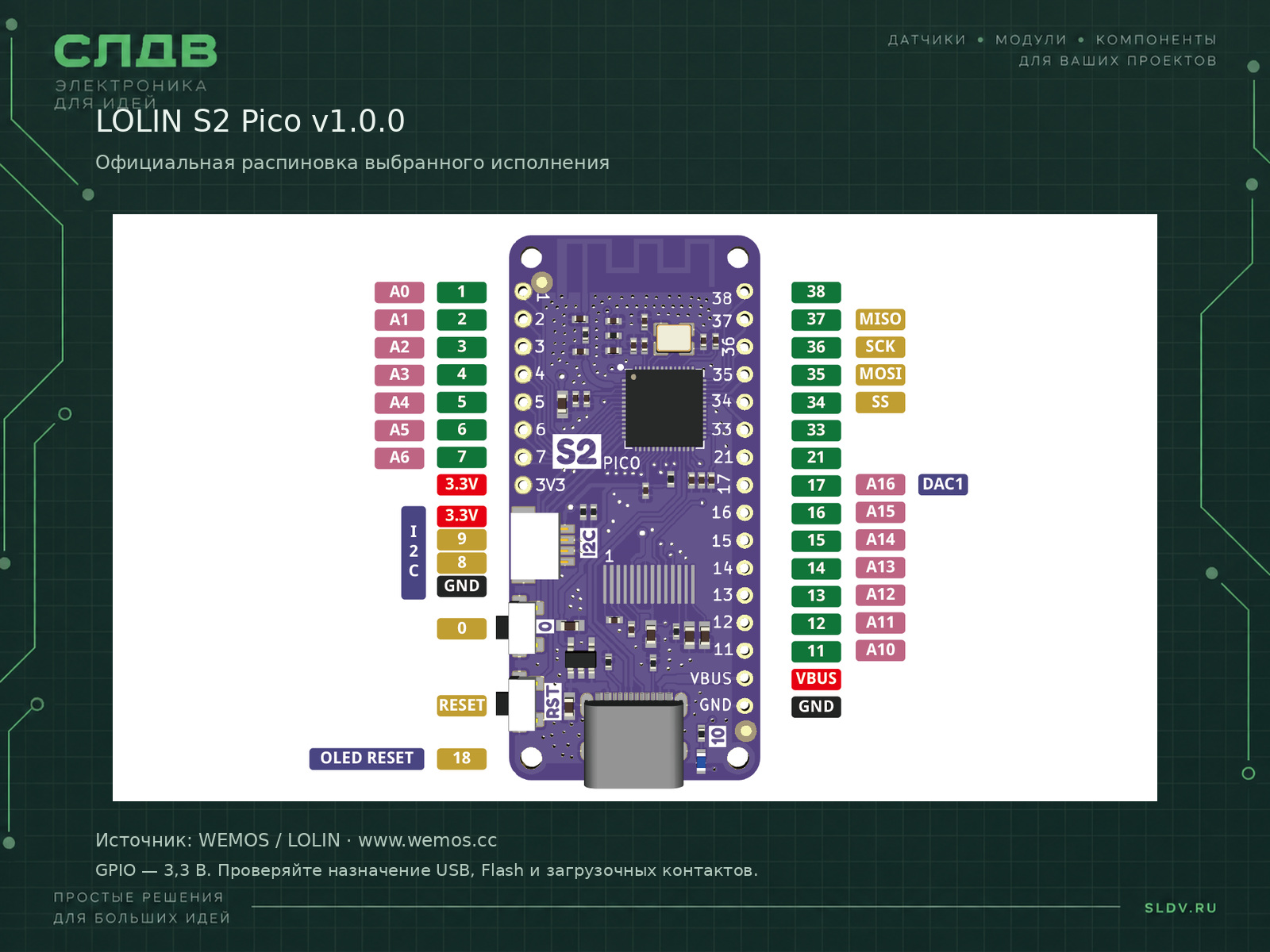Click the yellow pin 9 label

tap(461, 539)
